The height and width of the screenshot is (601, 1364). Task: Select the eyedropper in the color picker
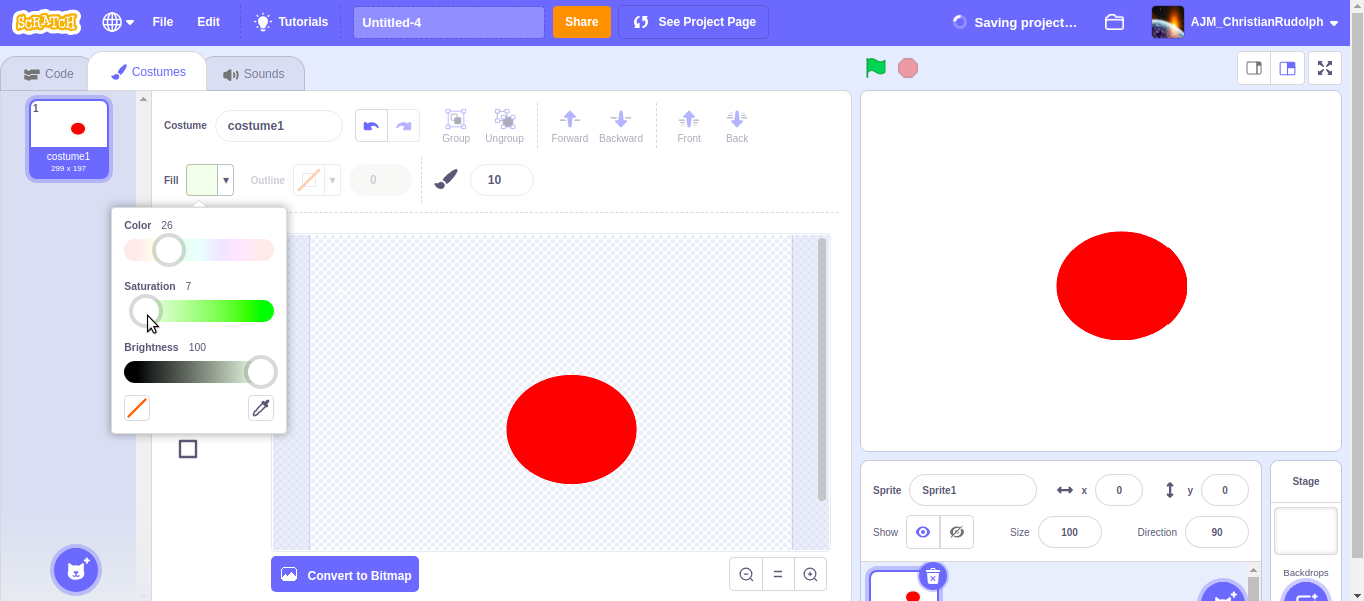(x=261, y=408)
